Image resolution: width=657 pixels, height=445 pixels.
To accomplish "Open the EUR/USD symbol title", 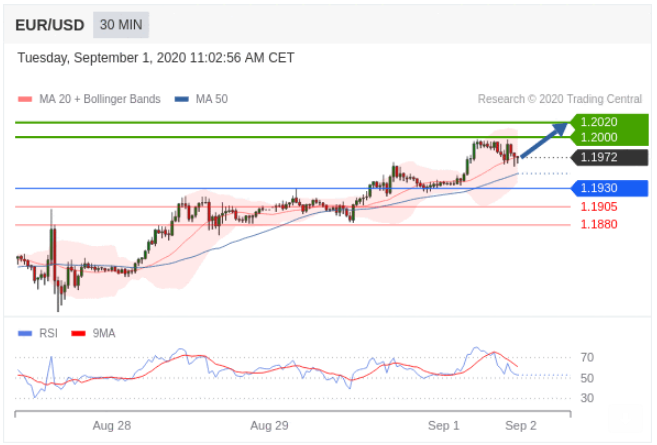I will point(49,24).
